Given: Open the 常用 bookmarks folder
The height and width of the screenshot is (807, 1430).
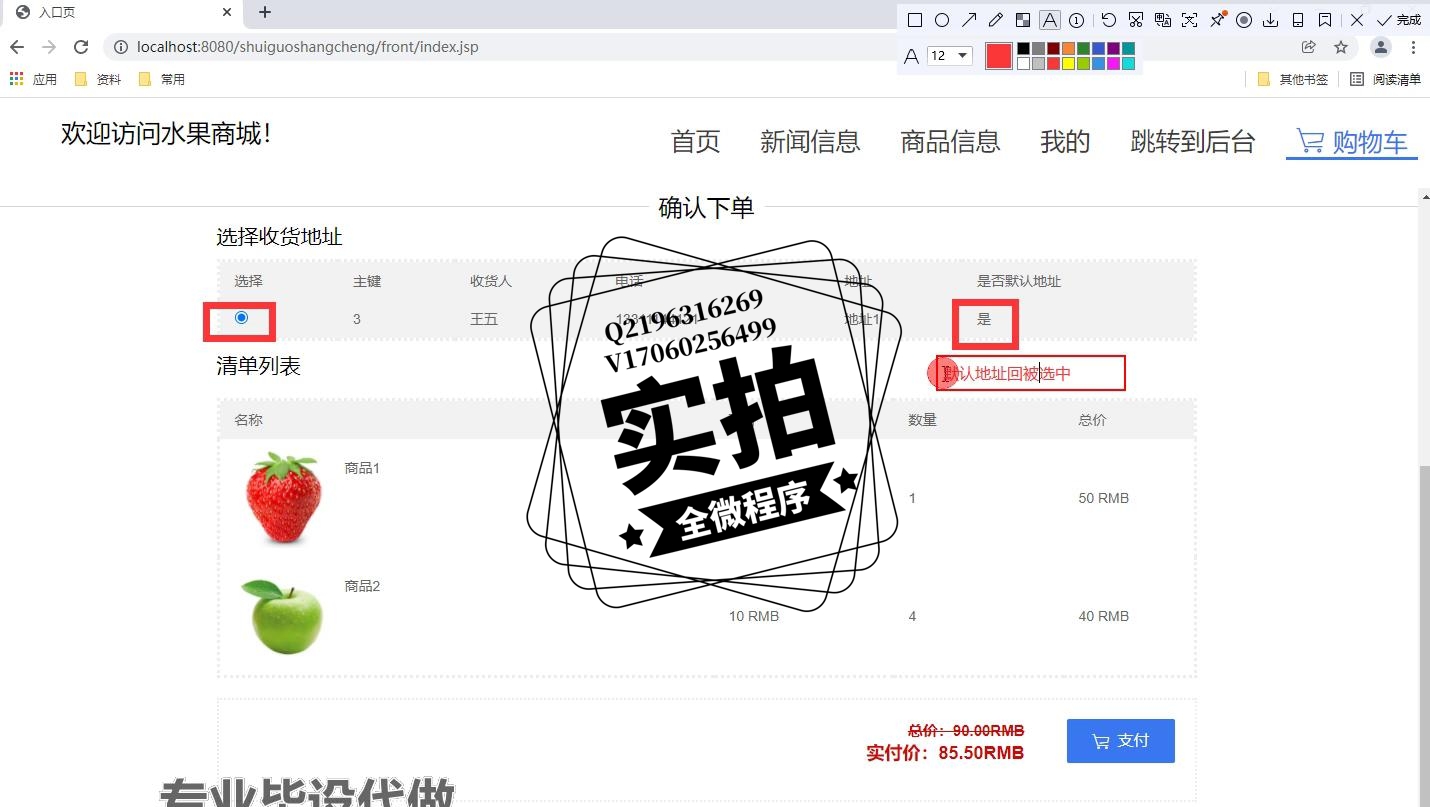Looking at the screenshot, I should click(162, 79).
